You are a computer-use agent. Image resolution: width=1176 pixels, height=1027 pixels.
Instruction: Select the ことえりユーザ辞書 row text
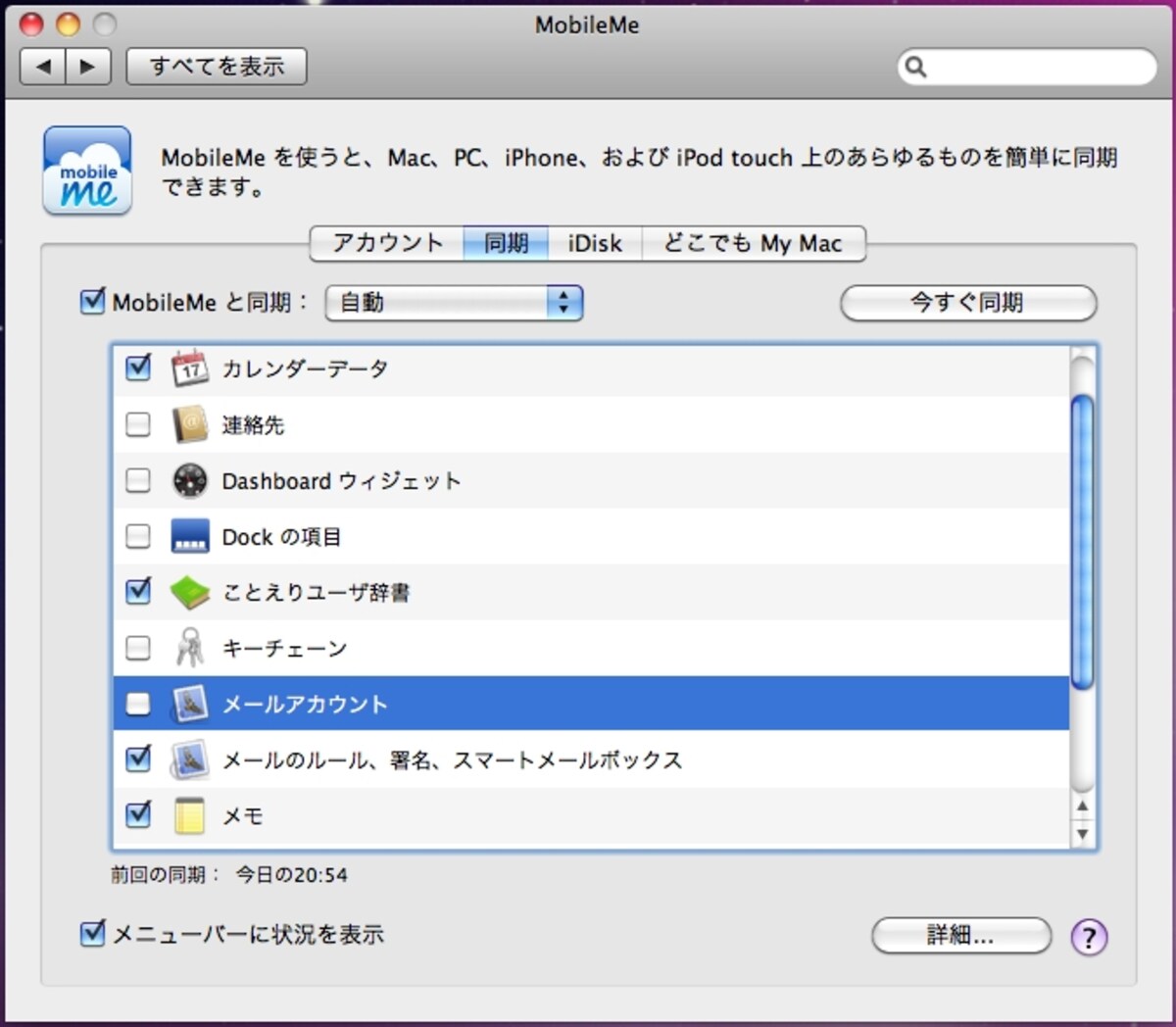pyautogui.click(x=316, y=592)
